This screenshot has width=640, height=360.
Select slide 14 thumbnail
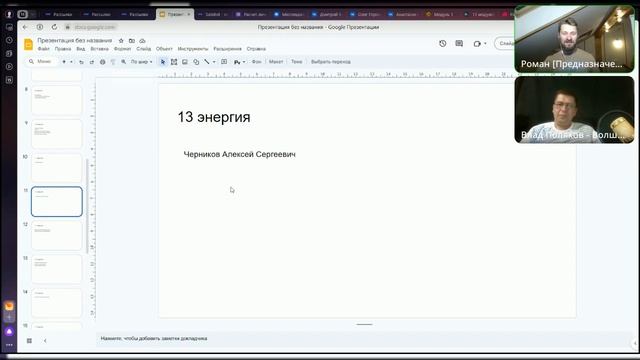click(57, 303)
